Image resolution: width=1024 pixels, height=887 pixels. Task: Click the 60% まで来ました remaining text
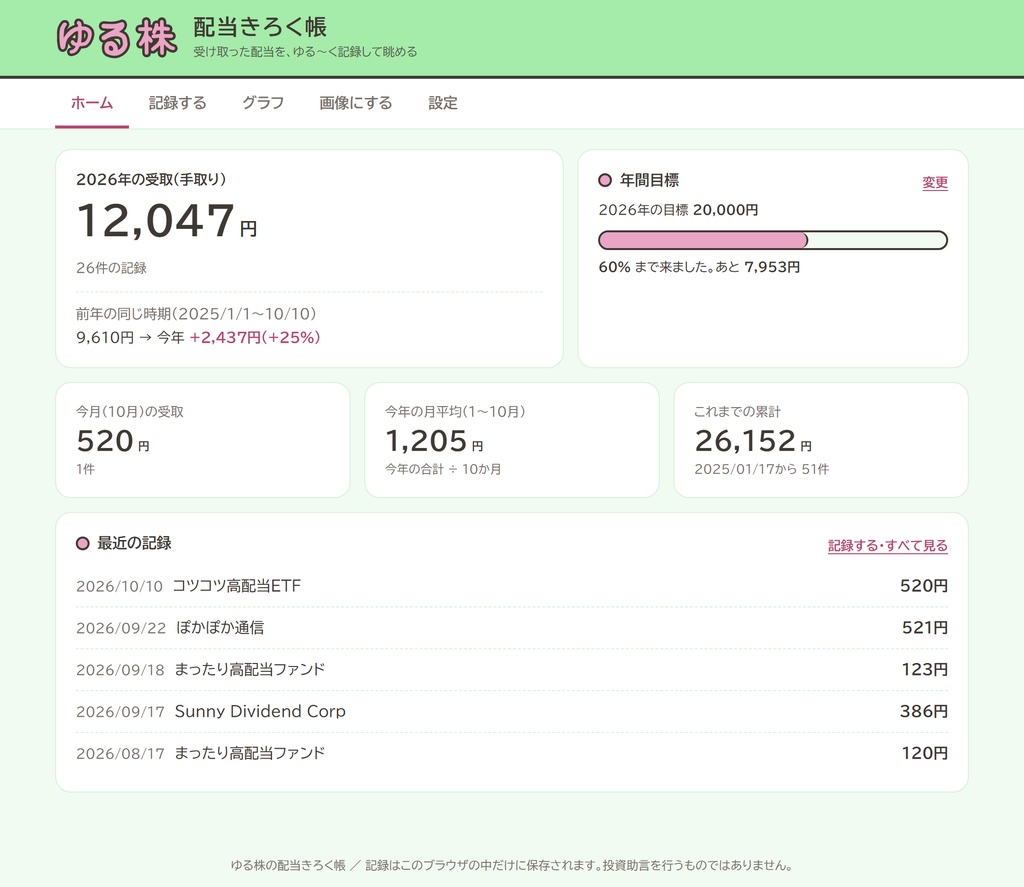coord(699,266)
